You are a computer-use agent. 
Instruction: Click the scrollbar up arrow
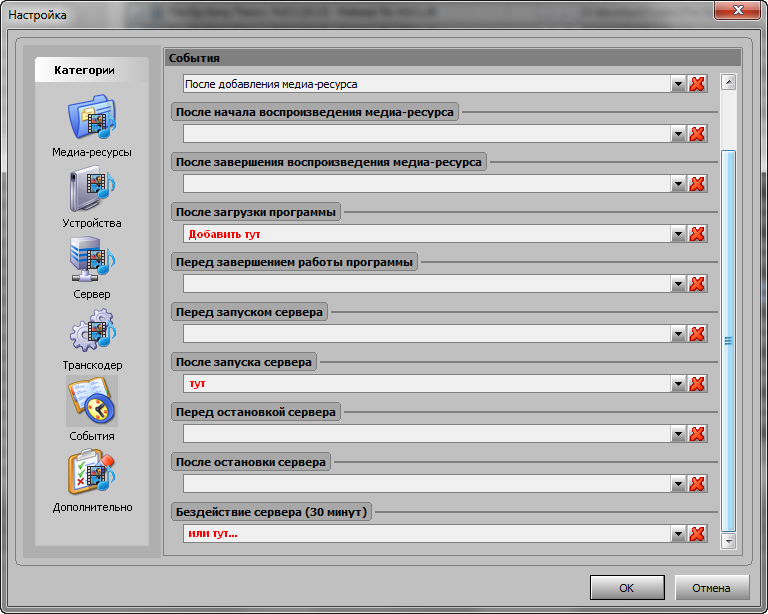(728, 82)
